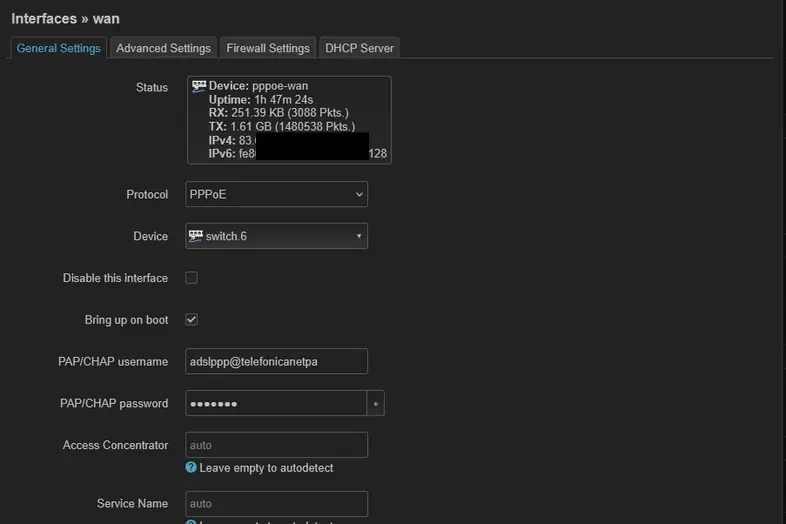Expand the Device dropdown showing switch.6
Viewport: 786px width, 524px height.
(276, 236)
